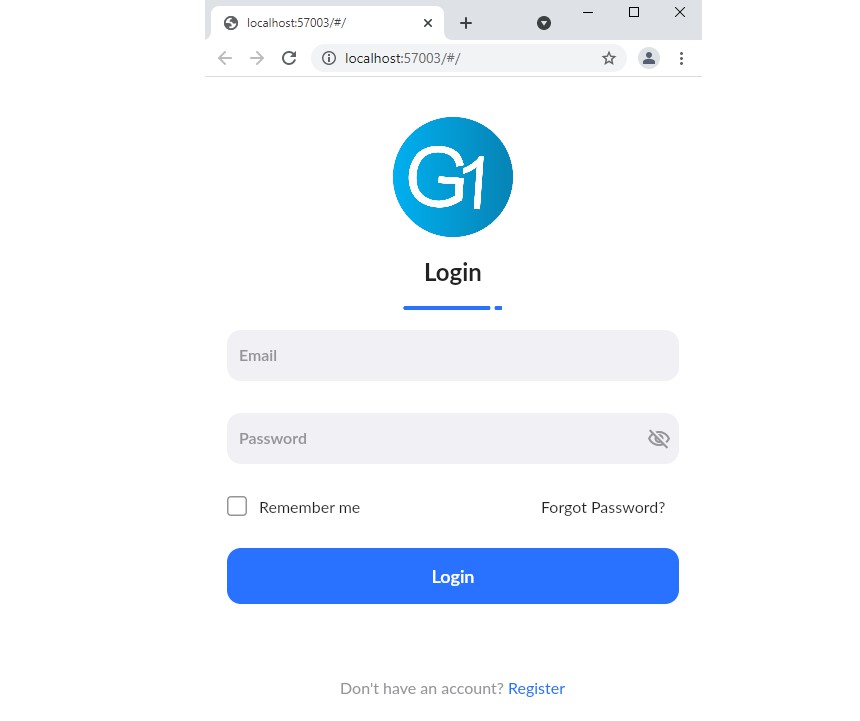Viewport: 860px width, 721px height.
Task: Open the Register link
Action: point(536,689)
